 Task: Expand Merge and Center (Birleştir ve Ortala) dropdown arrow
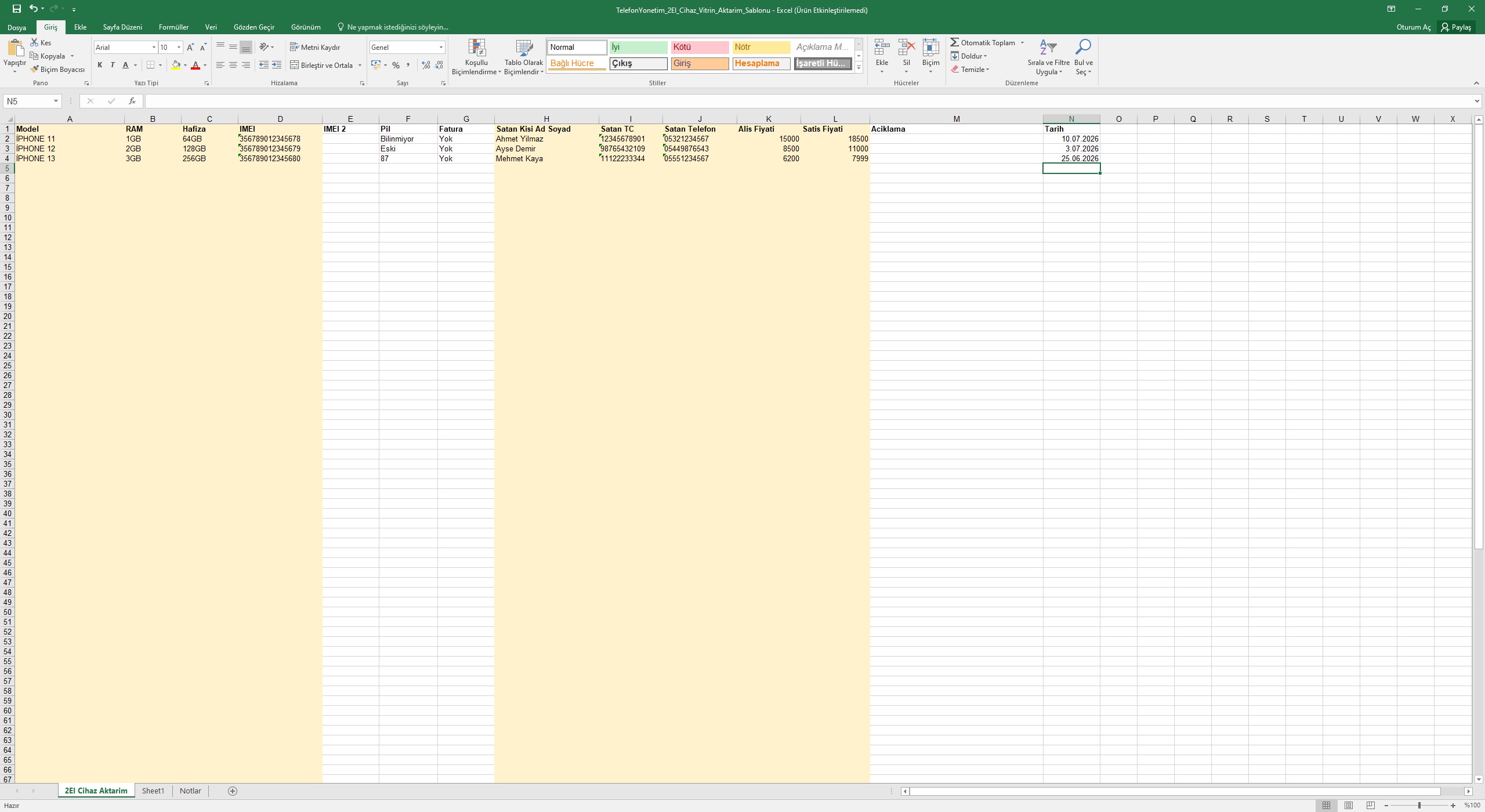coord(360,65)
